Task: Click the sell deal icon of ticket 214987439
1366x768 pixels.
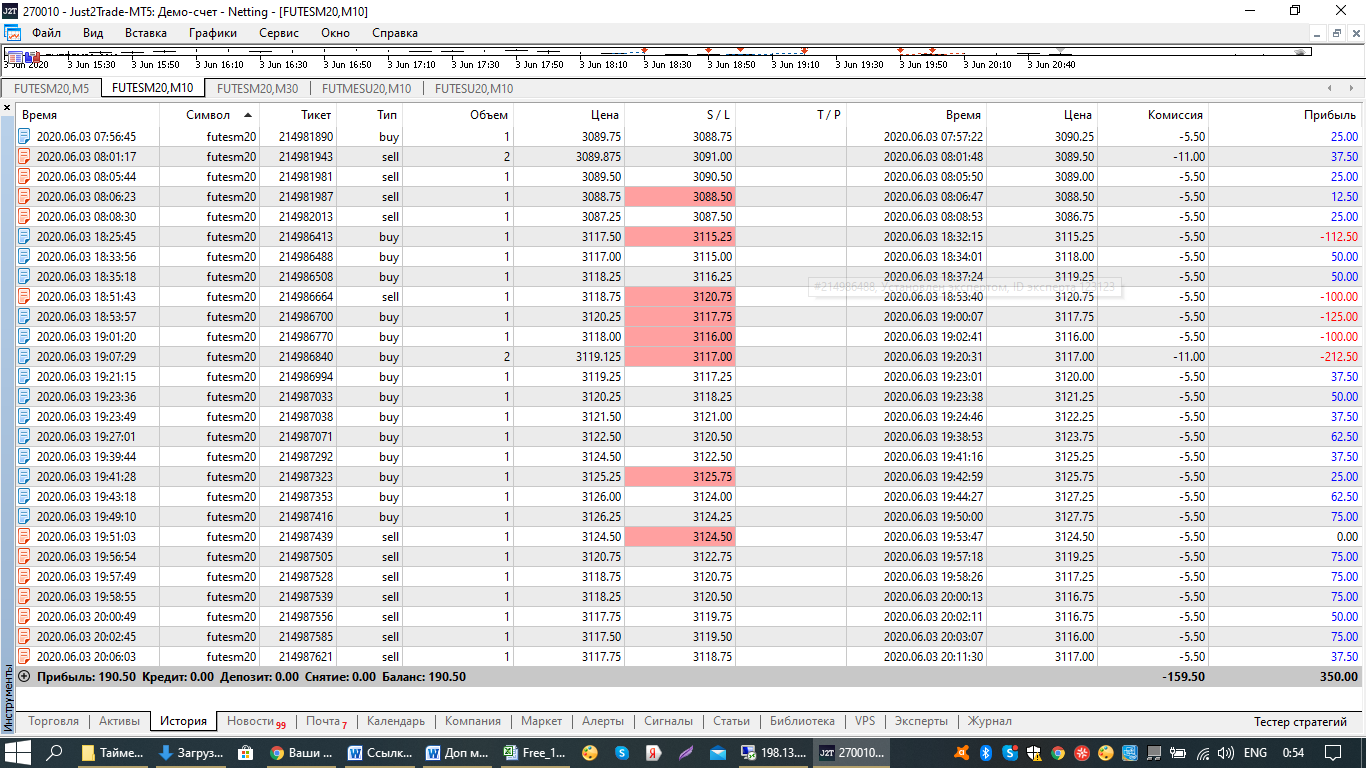Action: [x=25, y=537]
